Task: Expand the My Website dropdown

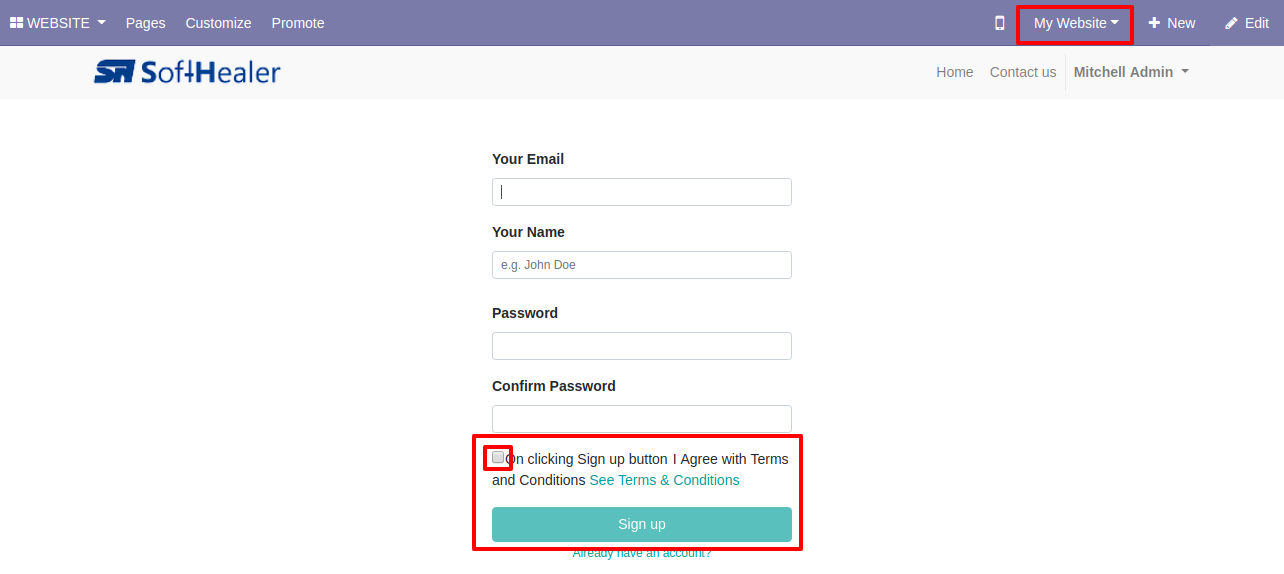Action: tap(1076, 23)
